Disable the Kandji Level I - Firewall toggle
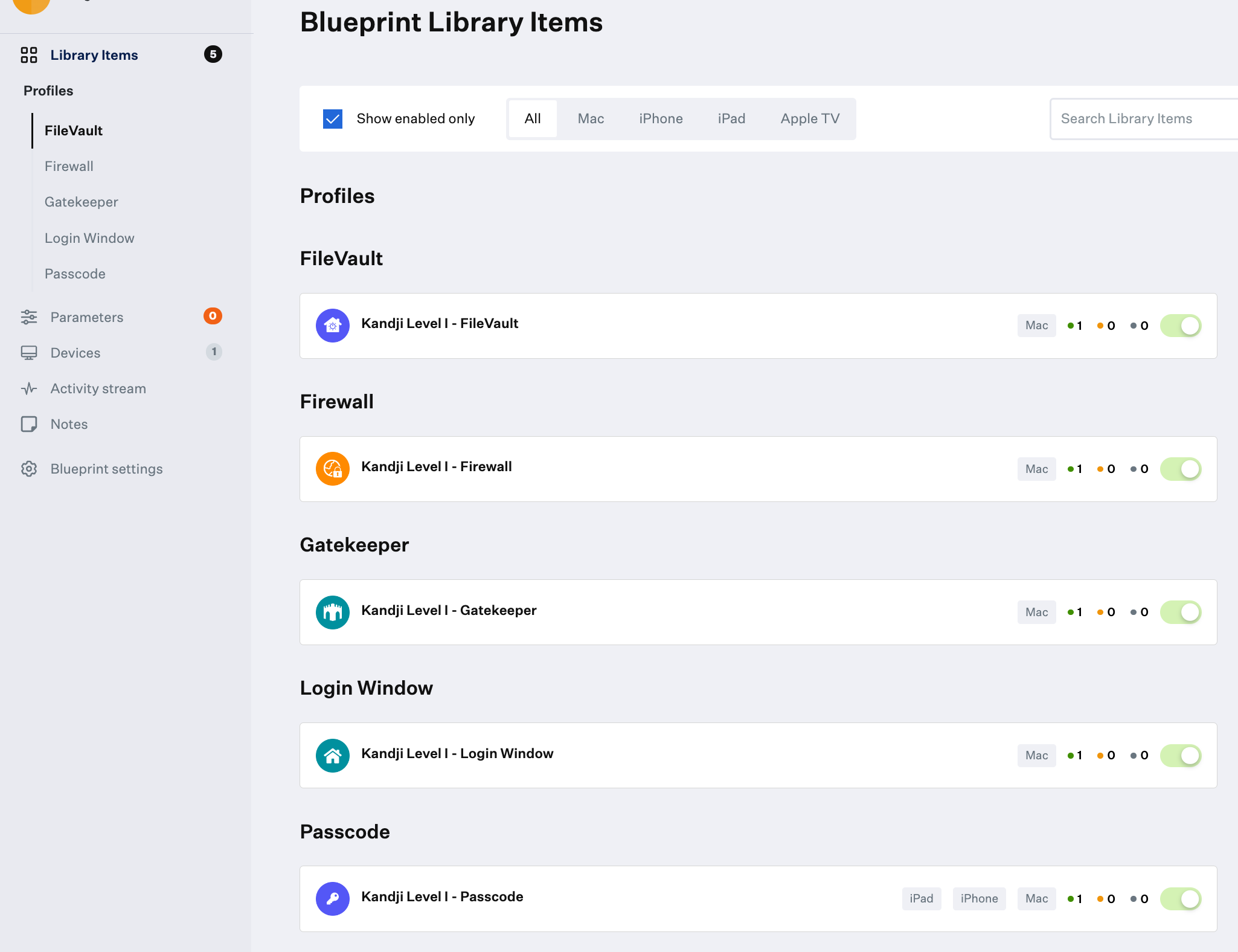Viewport: 1238px width, 952px height. [1181, 469]
